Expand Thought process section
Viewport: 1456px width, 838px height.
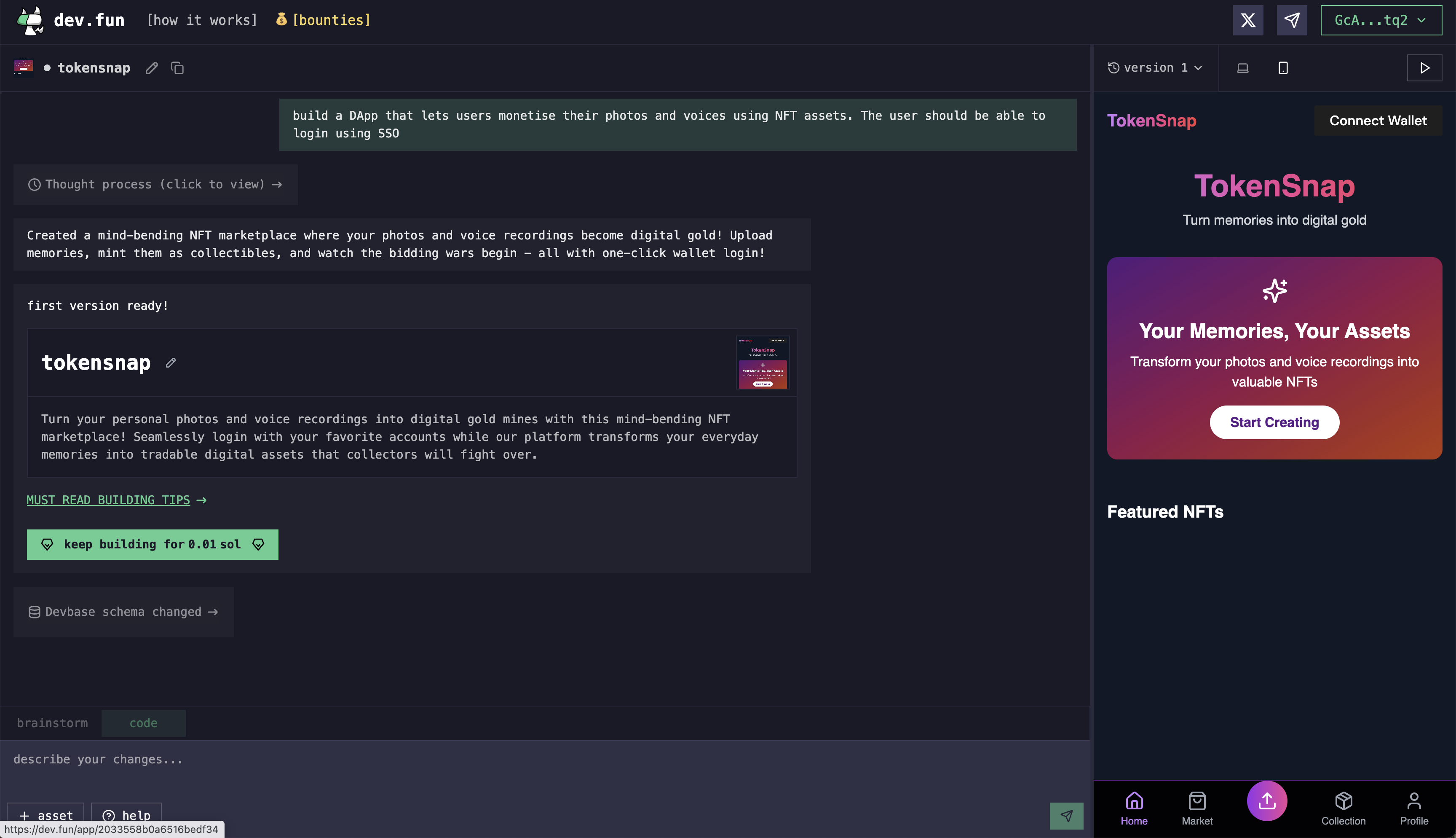[x=155, y=184]
